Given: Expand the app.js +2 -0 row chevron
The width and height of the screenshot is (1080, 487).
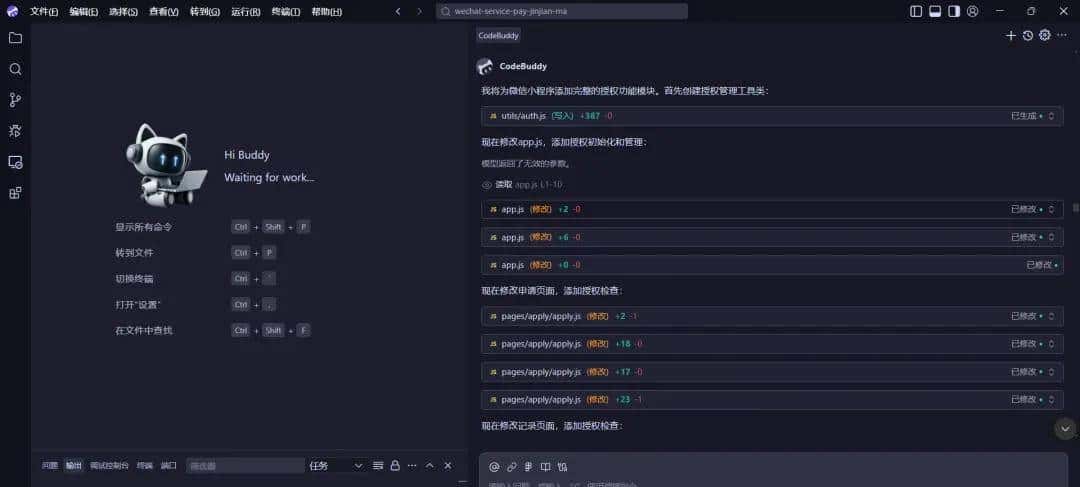Looking at the screenshot, I should [x=1051, y=209].
